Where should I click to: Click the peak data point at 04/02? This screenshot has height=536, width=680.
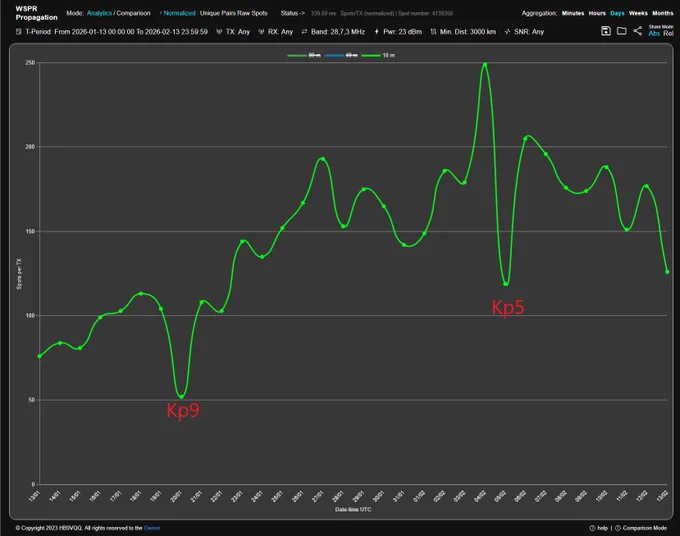tap(485, 65)
